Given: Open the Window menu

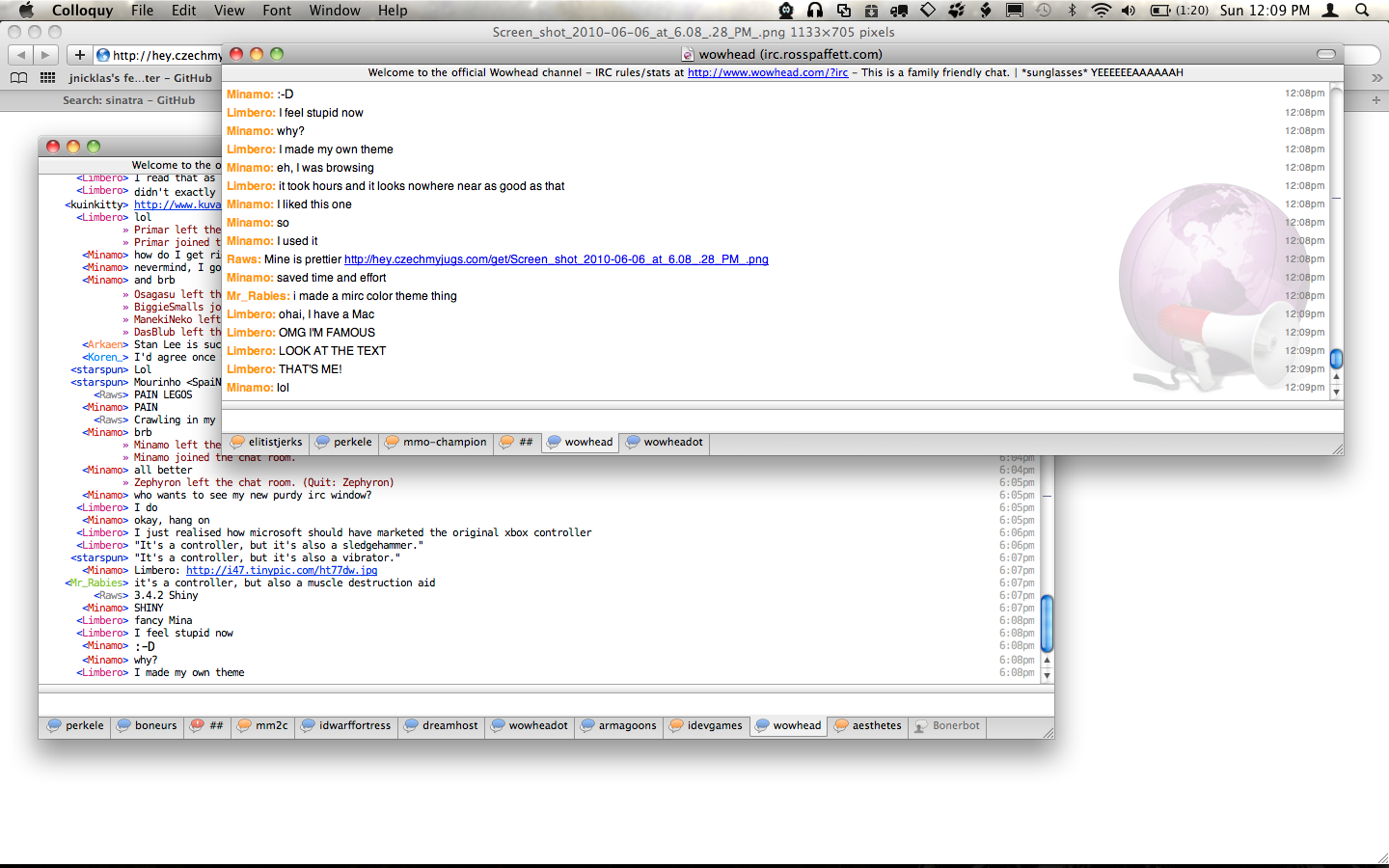Looking at the screenshot, I should (335, 11).
